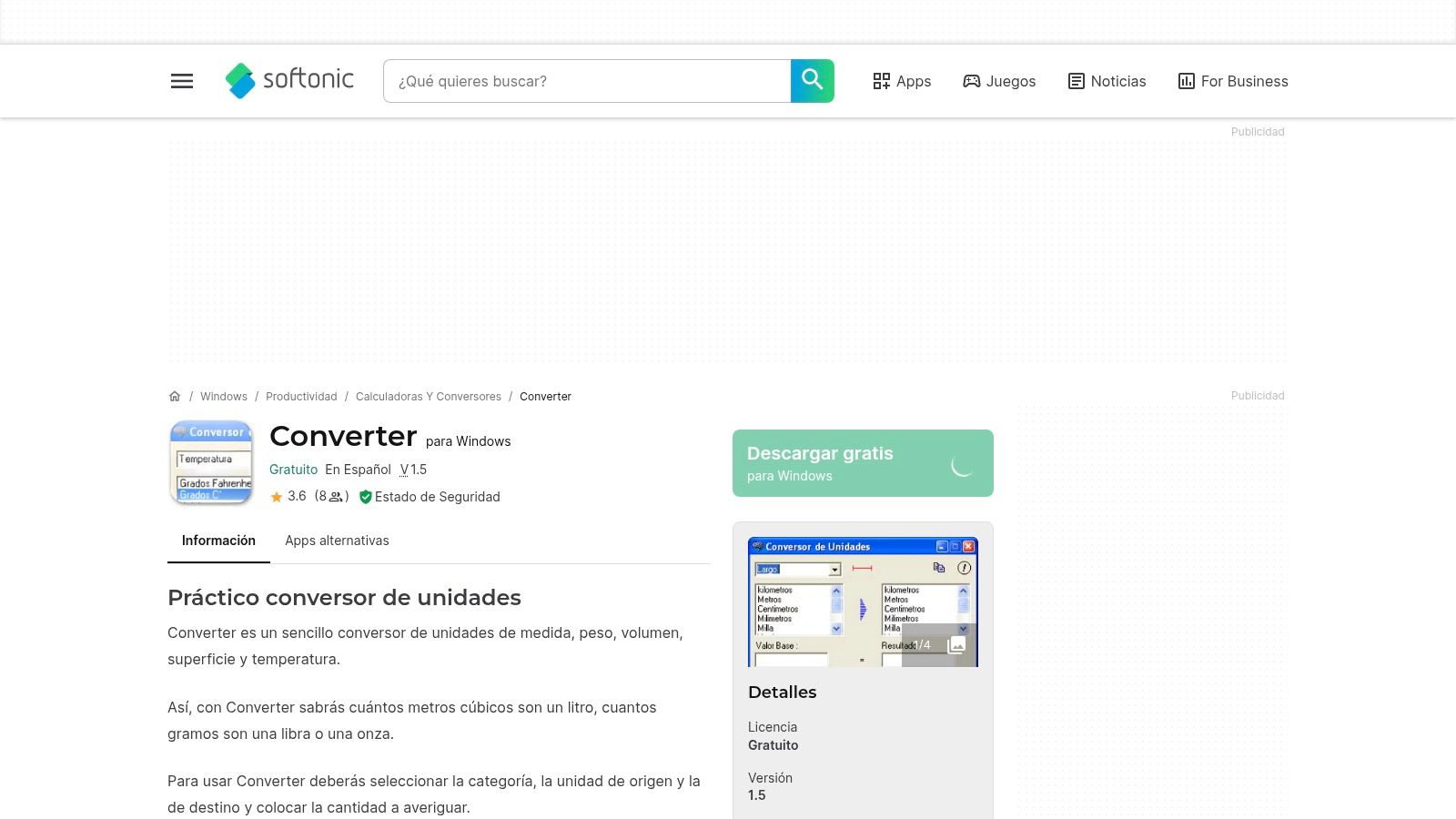Click the gallery images icon on screenshot
This screenshot has width=1456, height=819.
(956, 645)
